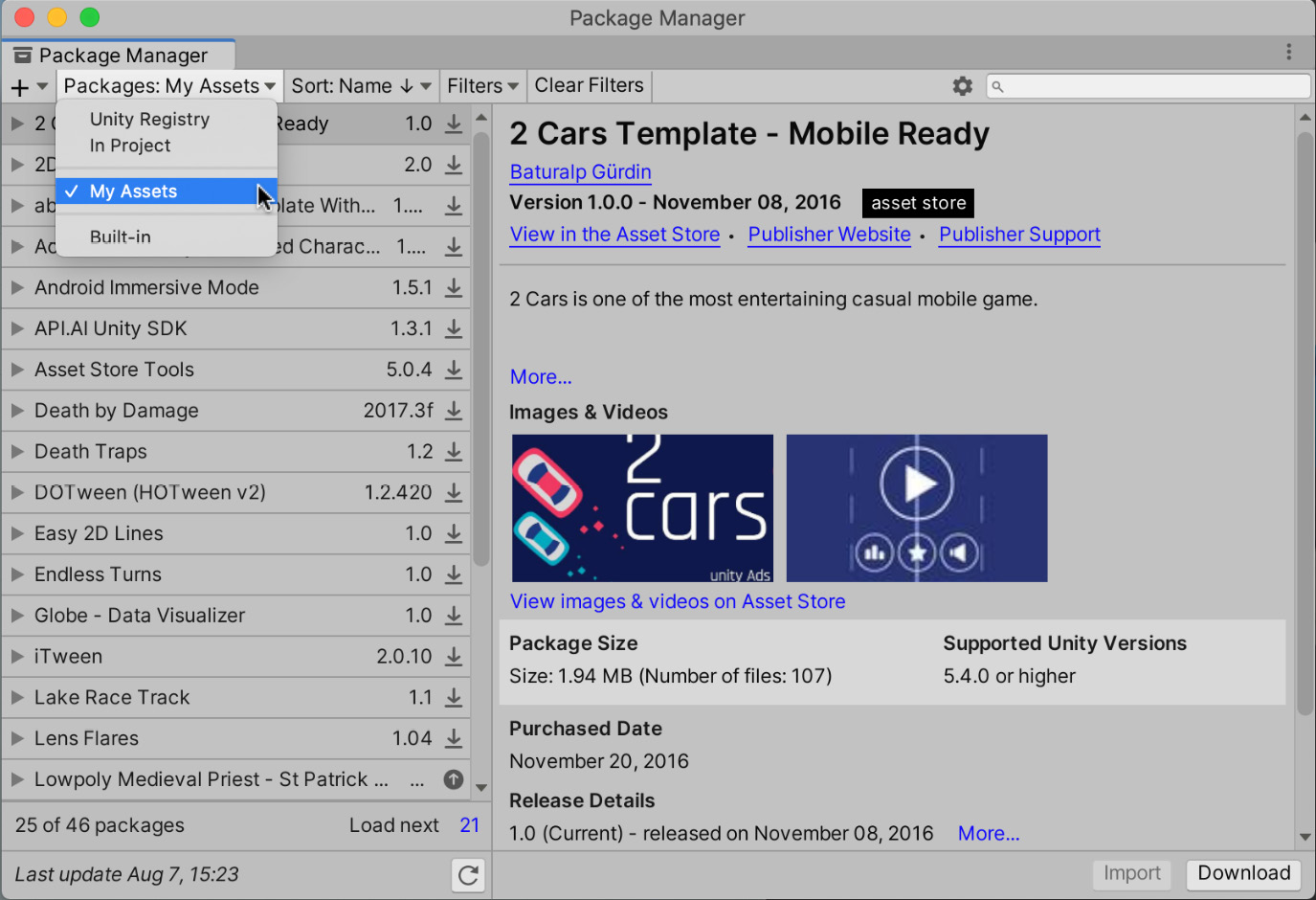1316x900 pixels.
Task: Click More... under the package description
Action: coord(541,377)
